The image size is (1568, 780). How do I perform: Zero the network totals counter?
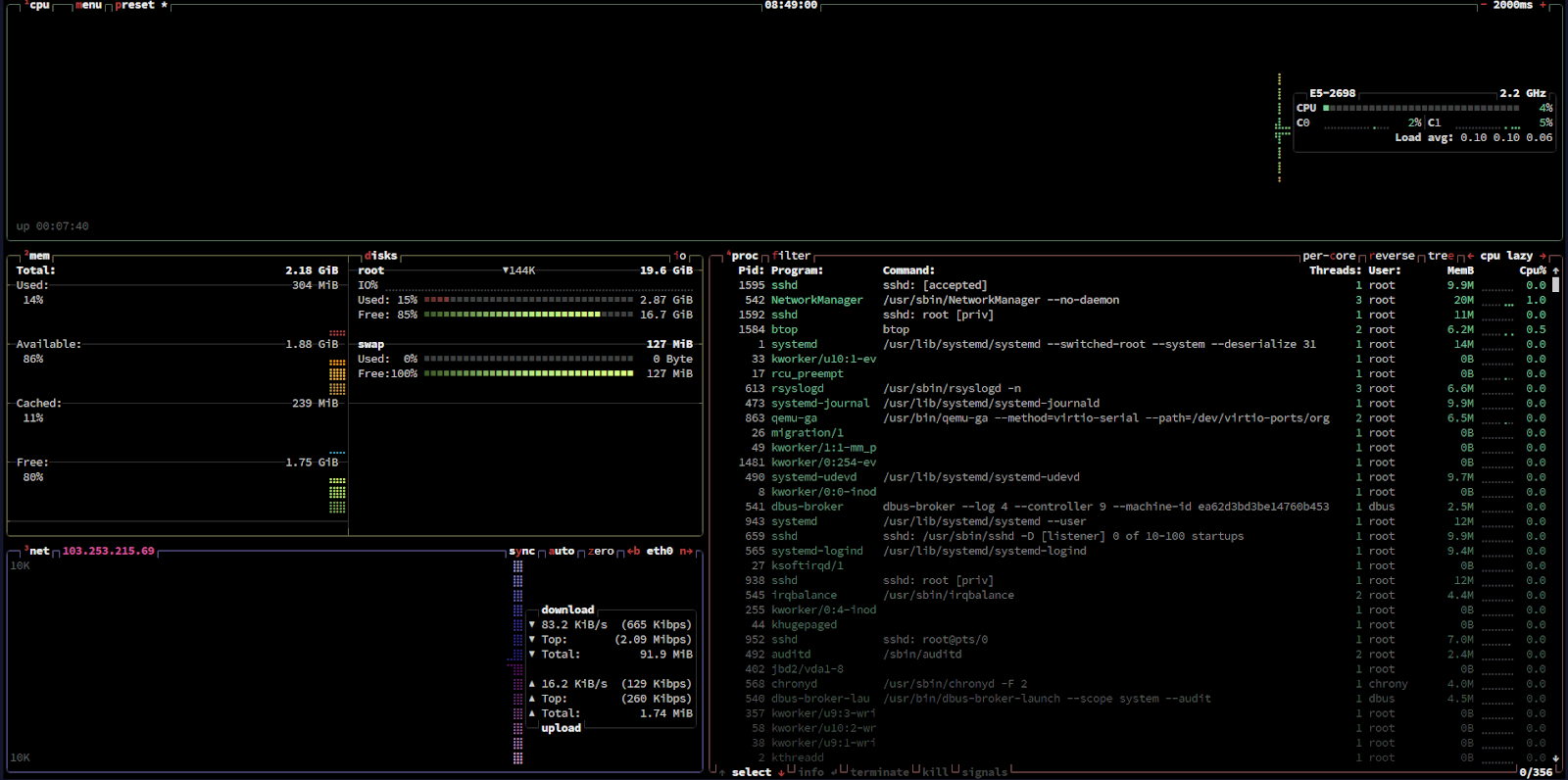(601, 551)
